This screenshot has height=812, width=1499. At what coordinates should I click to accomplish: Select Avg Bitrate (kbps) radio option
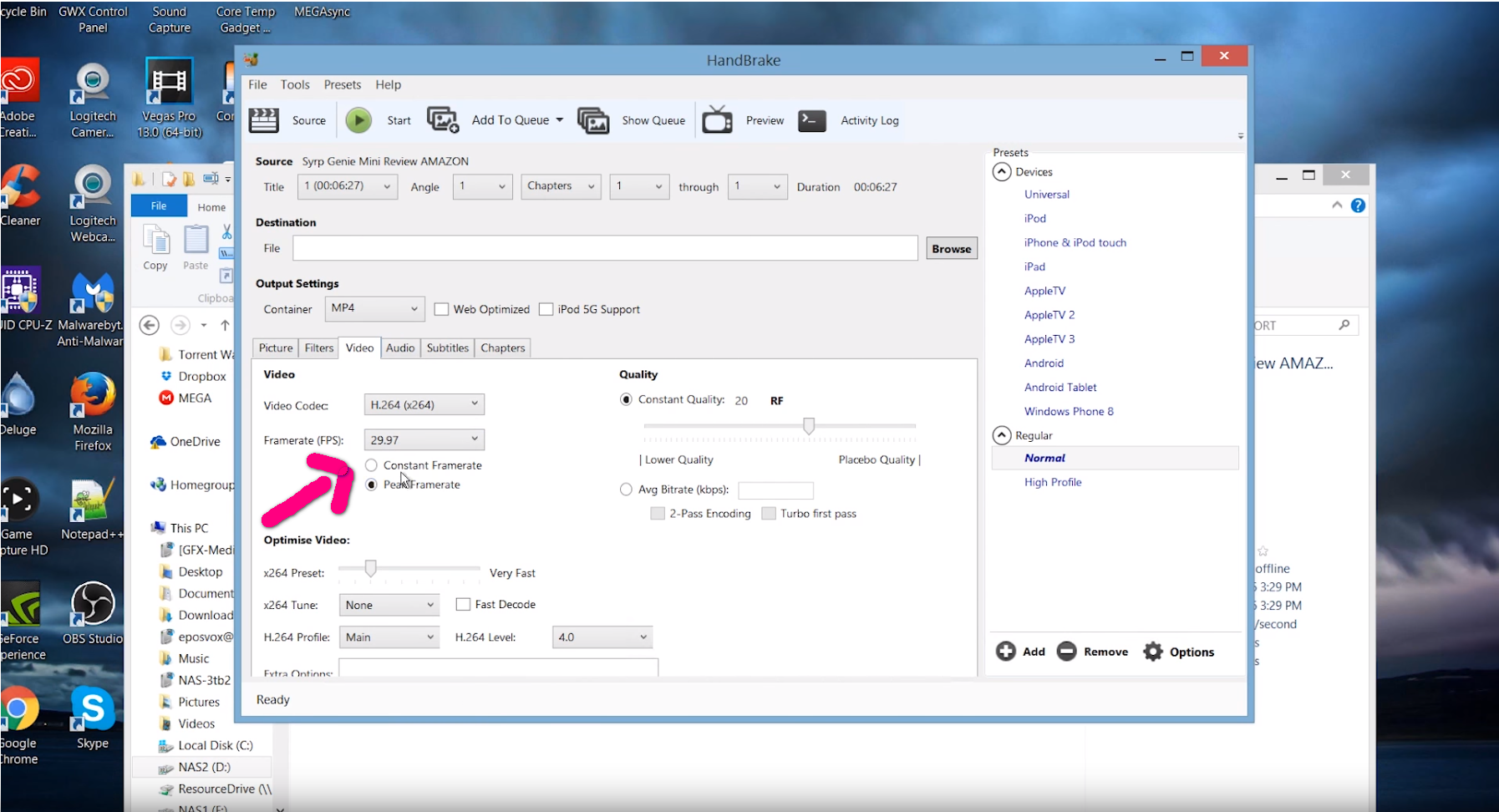click(626, 490)
